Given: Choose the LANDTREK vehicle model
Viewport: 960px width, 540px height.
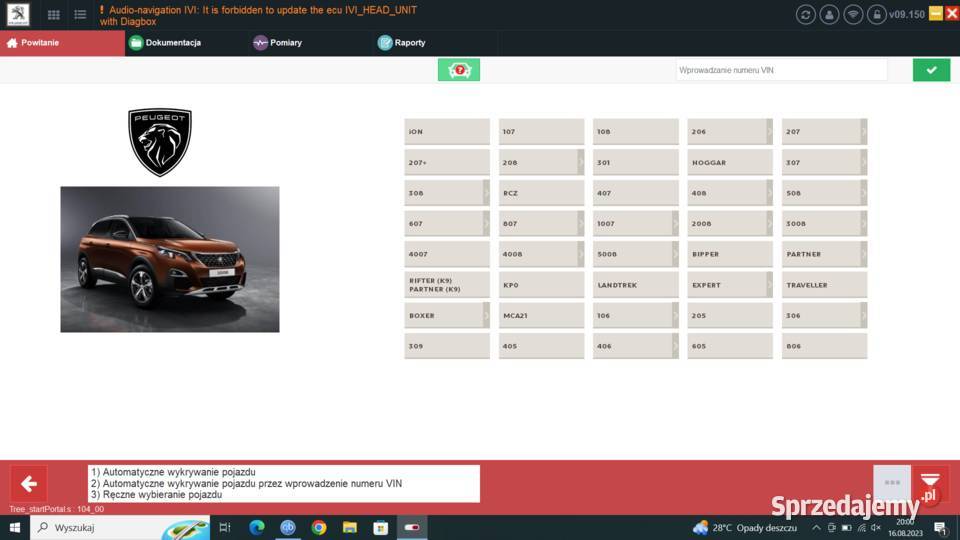Looking at the screenshot, I should tap(635, 285).
